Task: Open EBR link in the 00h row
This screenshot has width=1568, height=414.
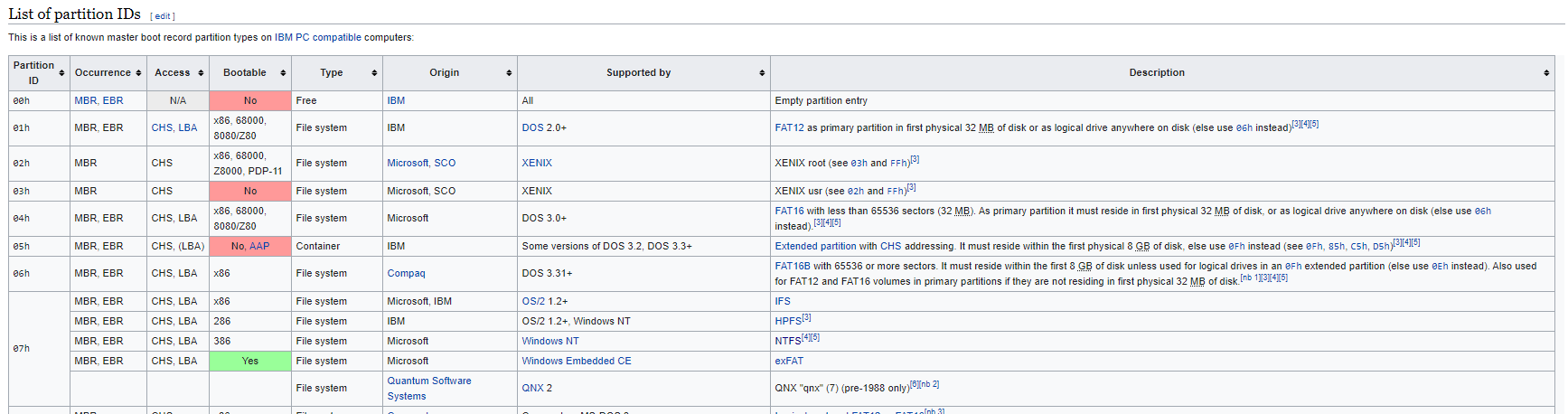Action: point(113,100)
